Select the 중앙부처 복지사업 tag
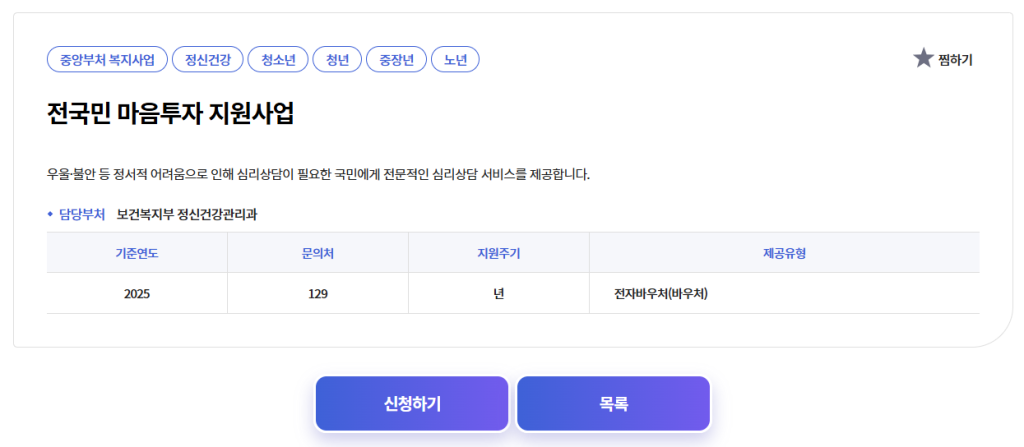 [x=107, y=60]
